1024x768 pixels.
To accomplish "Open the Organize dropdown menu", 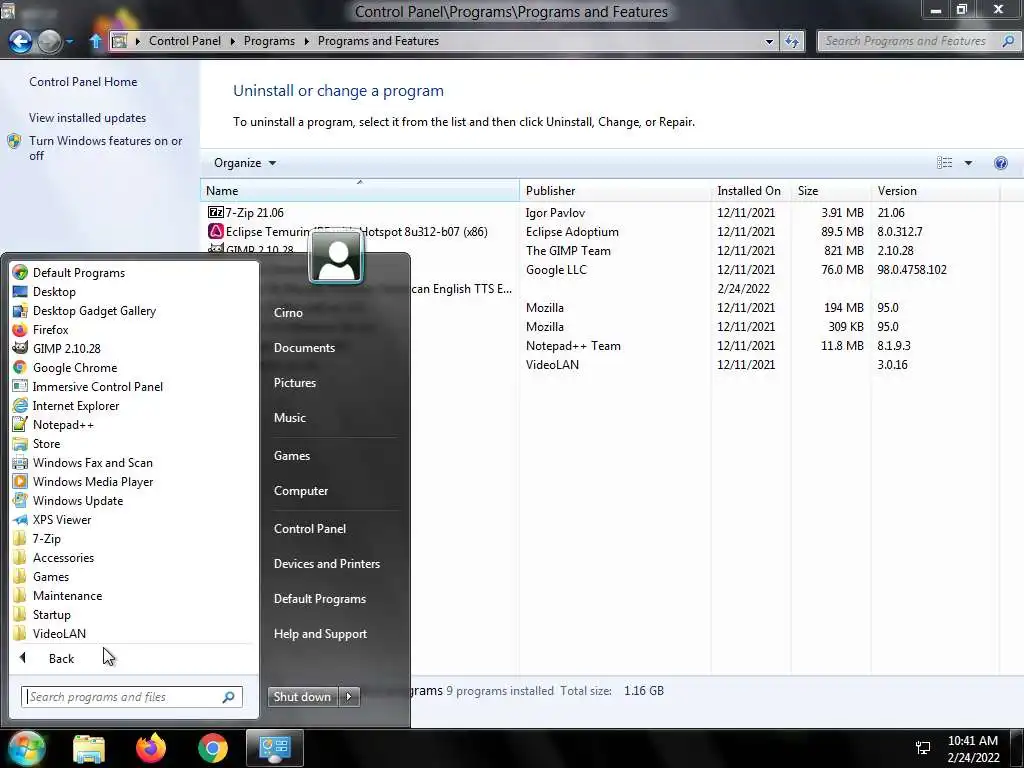I will pos(244,163).
